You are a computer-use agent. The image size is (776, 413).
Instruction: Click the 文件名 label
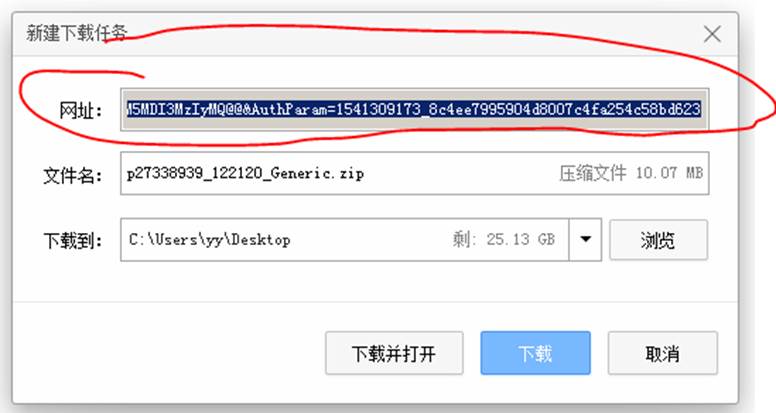click(x=72, y=175)
